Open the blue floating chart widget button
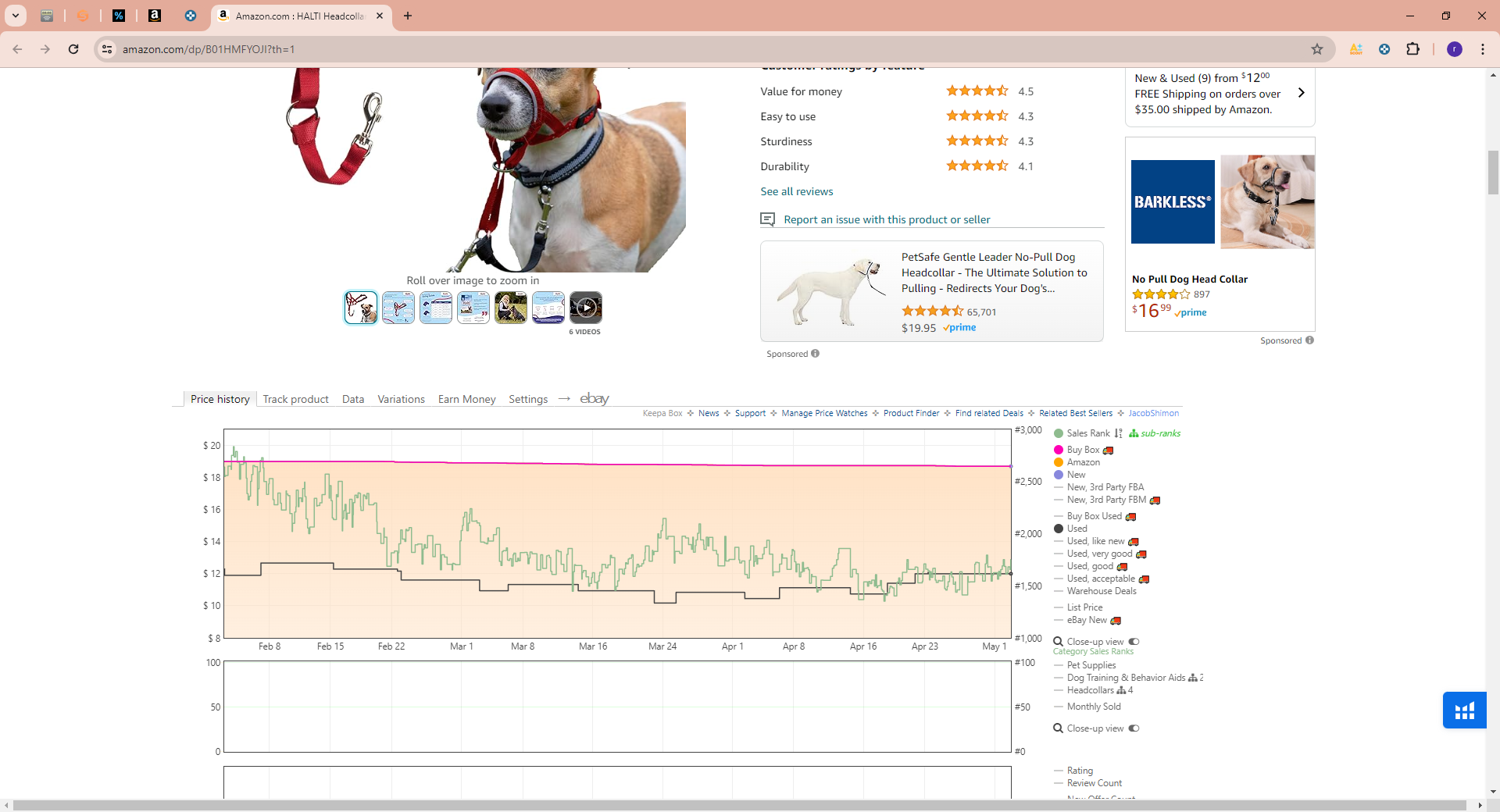 [x=1465, y=710]
